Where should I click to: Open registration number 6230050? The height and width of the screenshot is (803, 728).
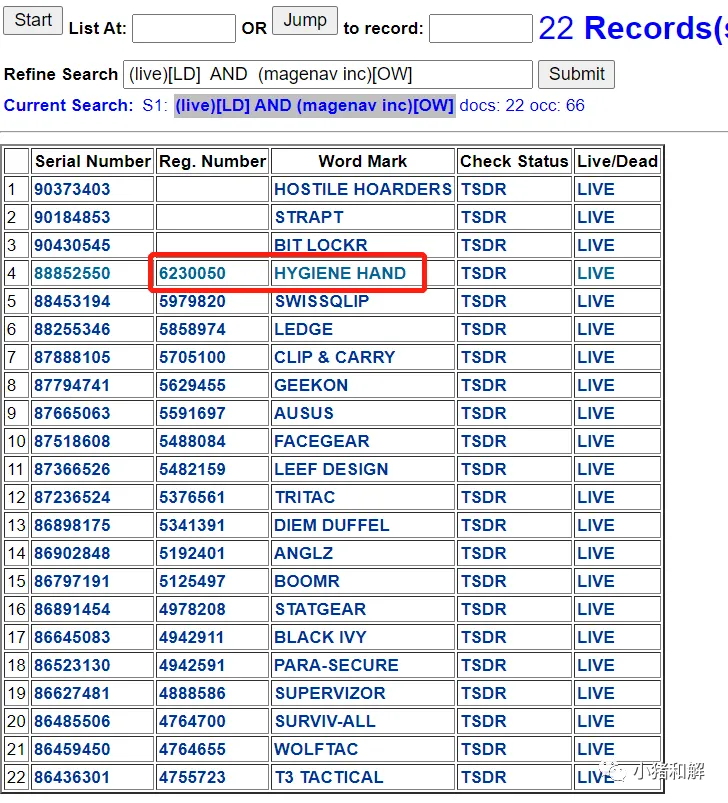point(192,273)
